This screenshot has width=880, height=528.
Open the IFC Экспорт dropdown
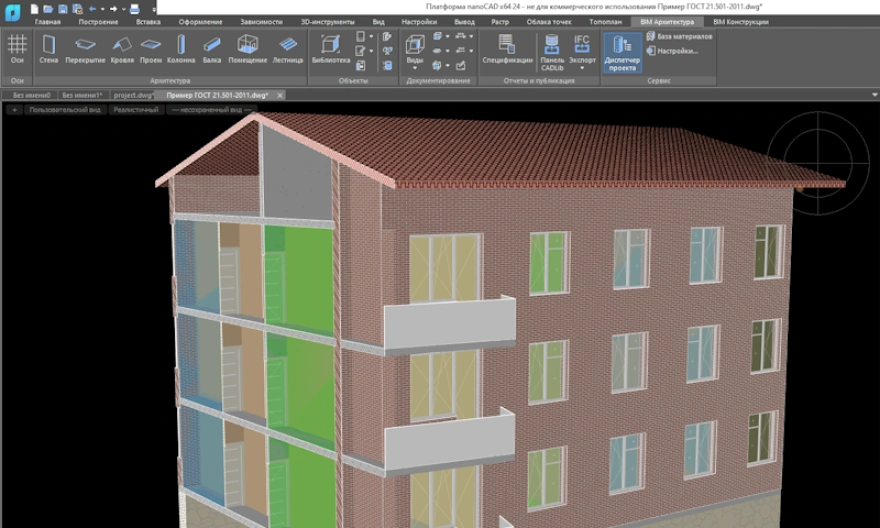582,50
